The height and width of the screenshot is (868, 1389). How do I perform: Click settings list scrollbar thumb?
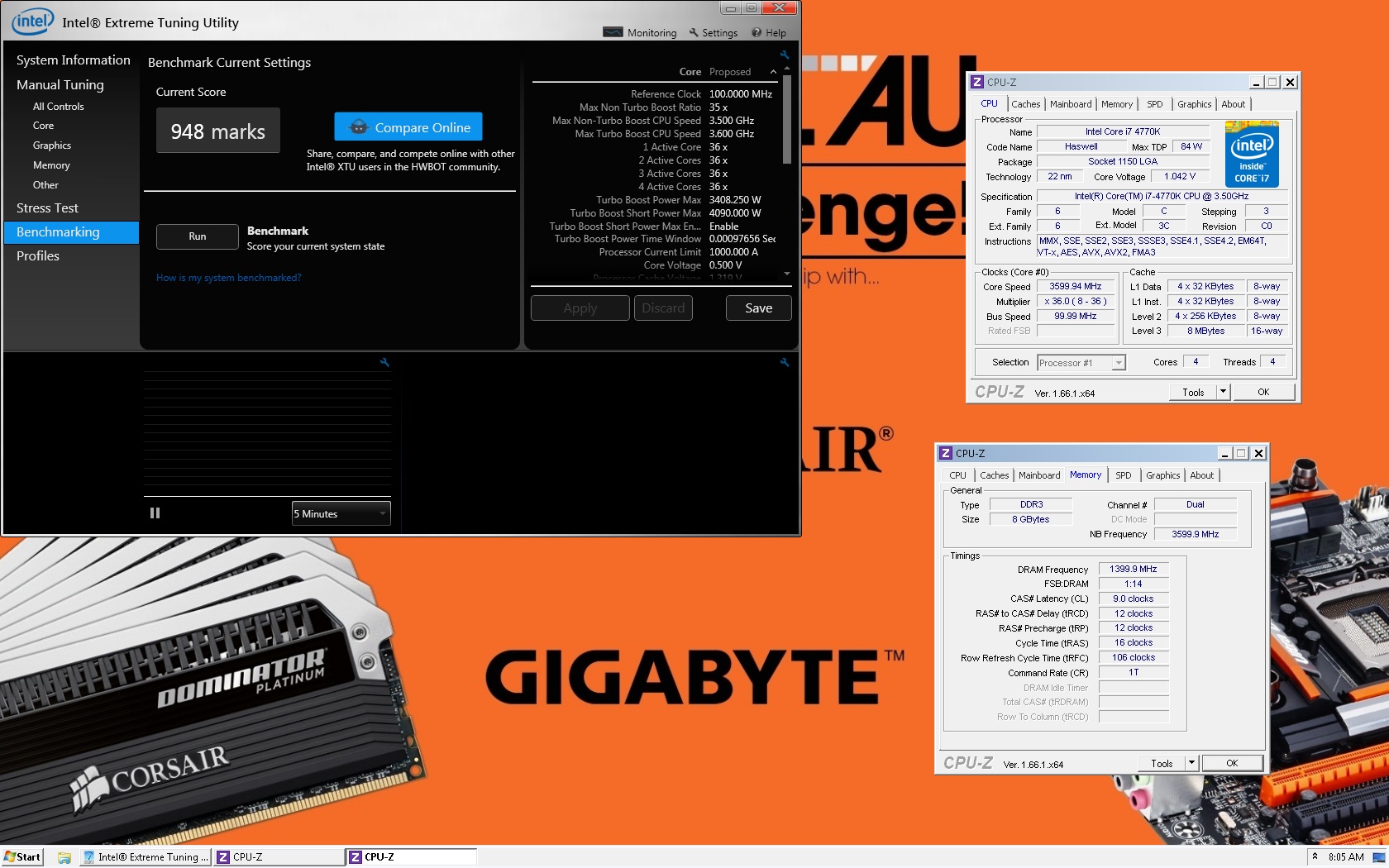coord(786,120)
